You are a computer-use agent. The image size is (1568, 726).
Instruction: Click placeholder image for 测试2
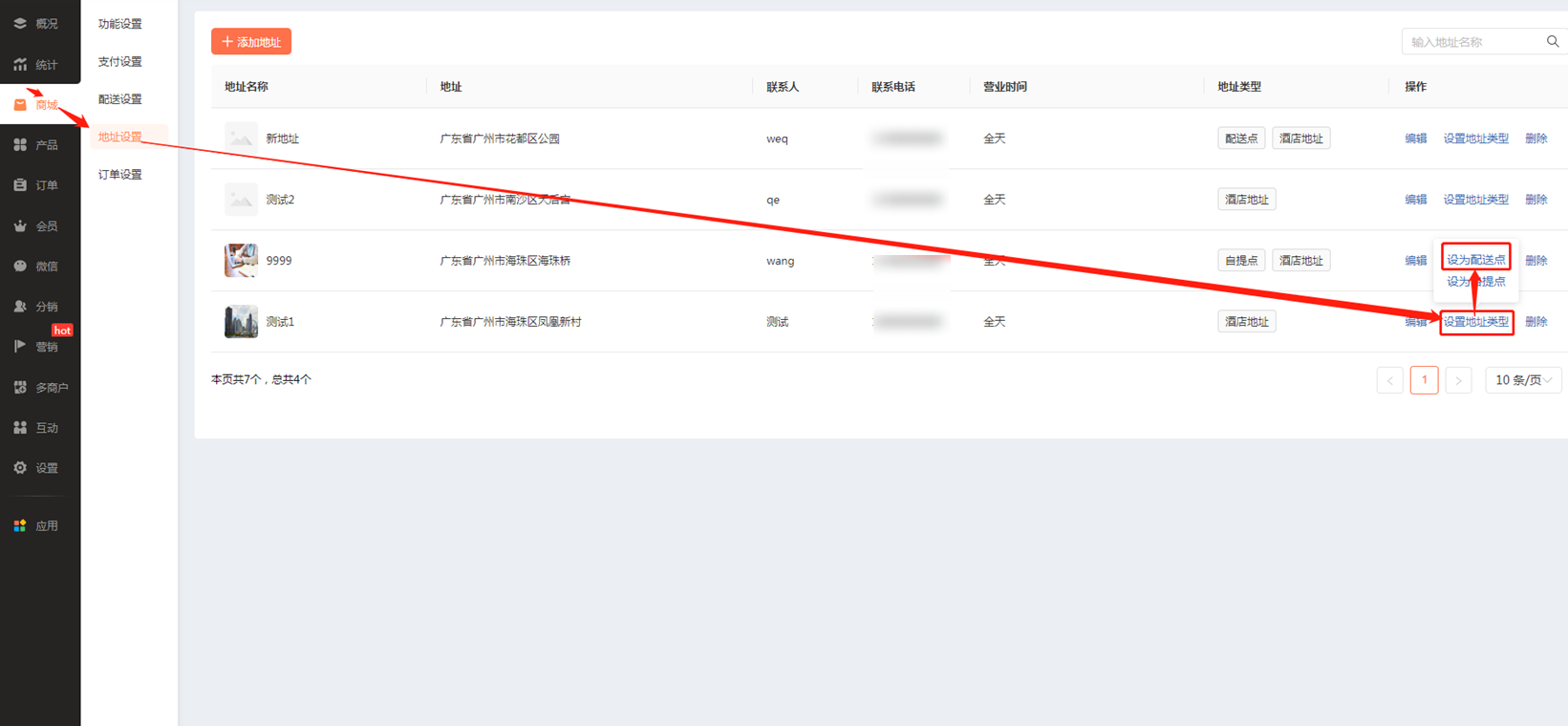coord(241,200)
